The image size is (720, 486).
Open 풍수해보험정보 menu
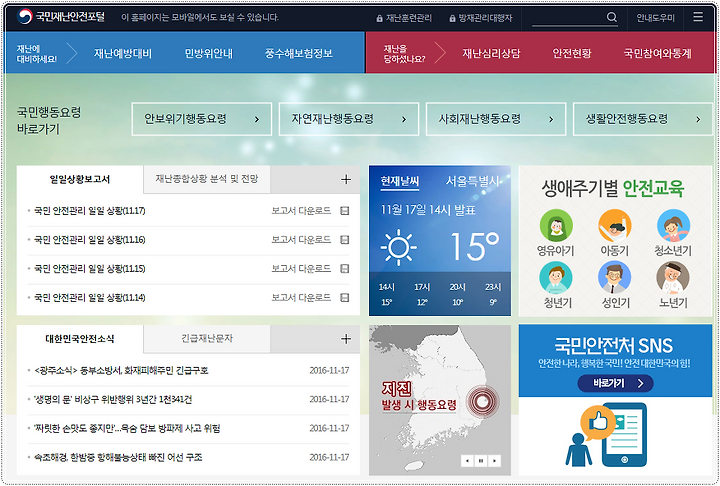[x=298, y=53]
